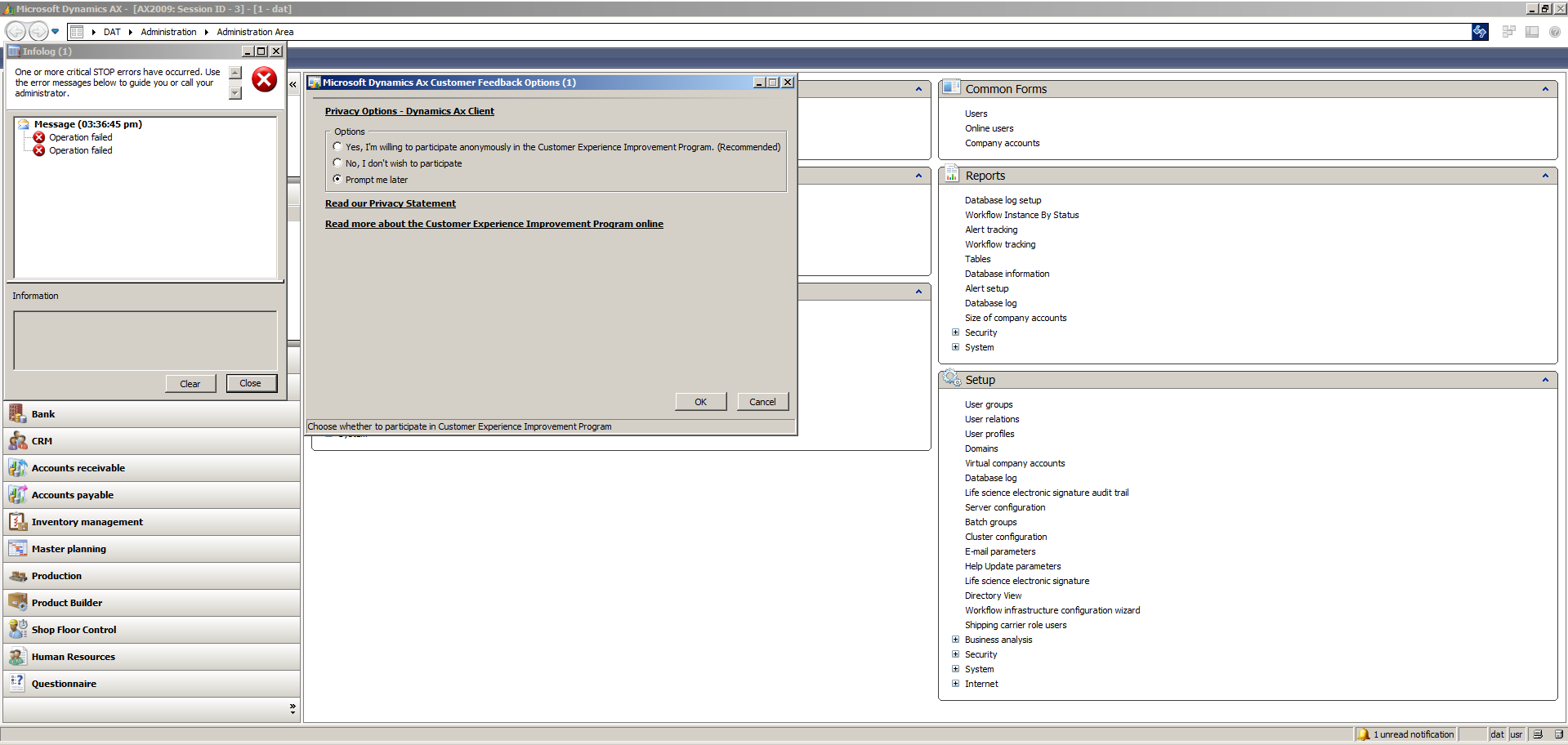
Task: Expand Internet node under Setup
Action: [x=955, y=684]
